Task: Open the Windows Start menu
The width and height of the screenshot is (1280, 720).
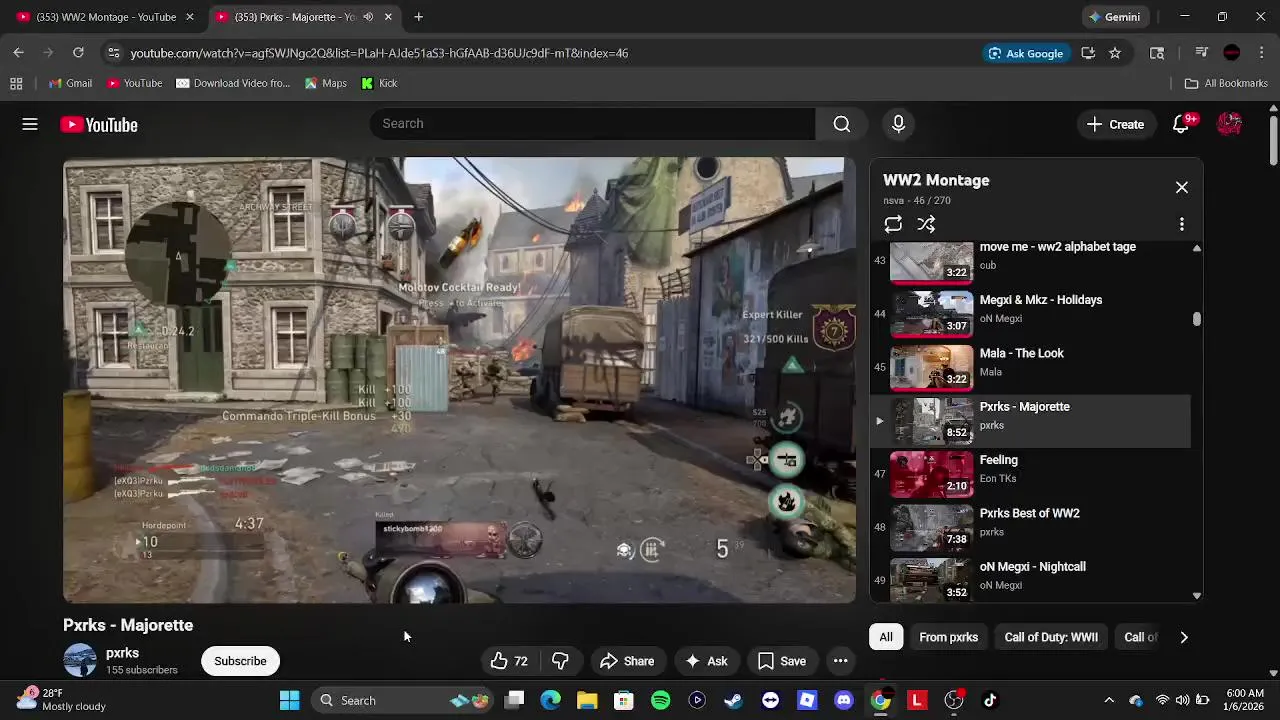Action: coord(289,700)
